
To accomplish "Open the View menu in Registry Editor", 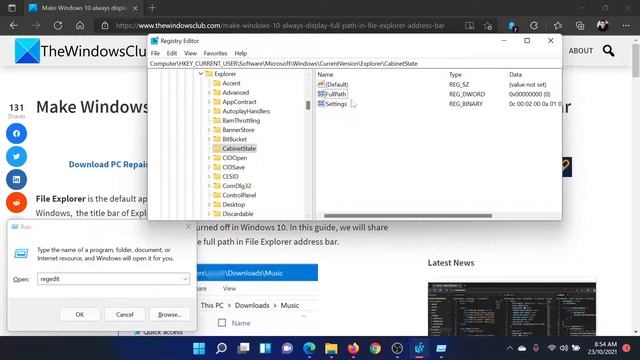I will [190, 53].
